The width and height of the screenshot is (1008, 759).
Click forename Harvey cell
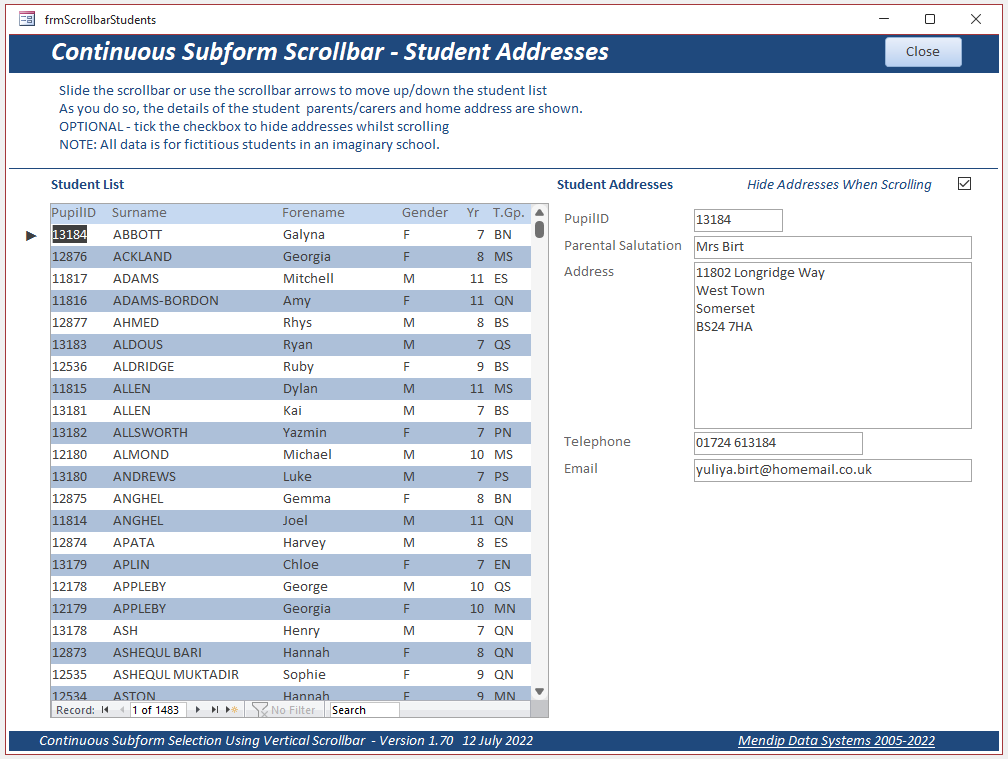pyautogui.click(x=304, y=543)
